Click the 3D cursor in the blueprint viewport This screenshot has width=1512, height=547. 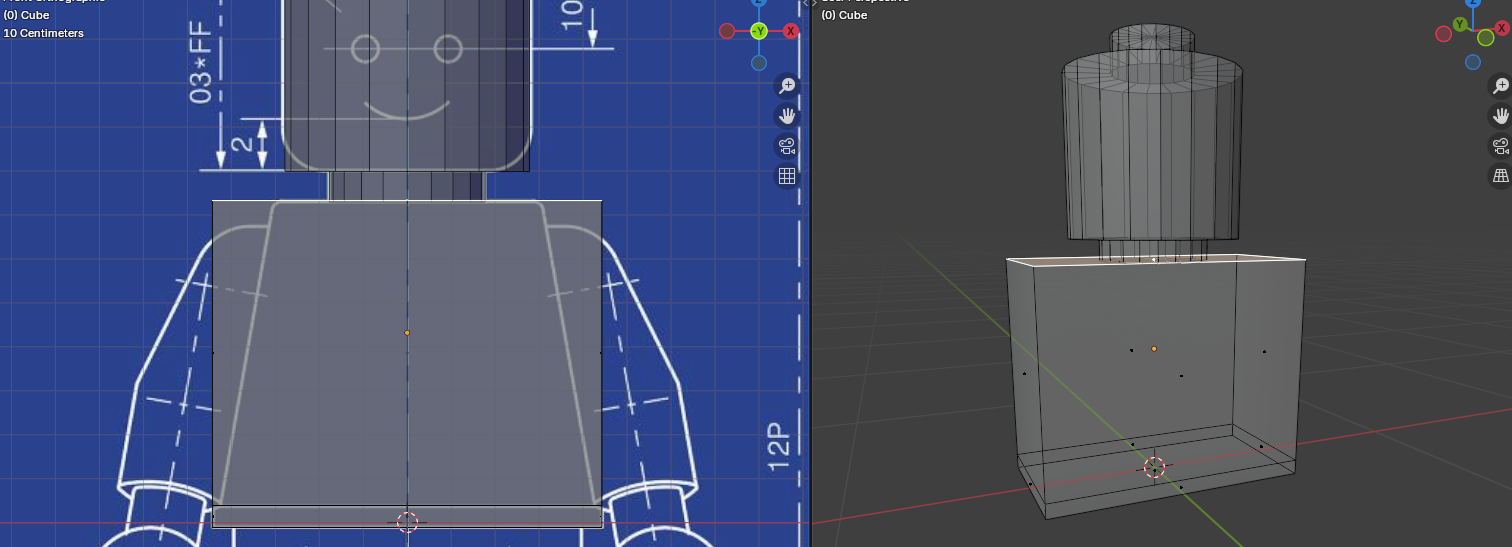pos(407,521)
